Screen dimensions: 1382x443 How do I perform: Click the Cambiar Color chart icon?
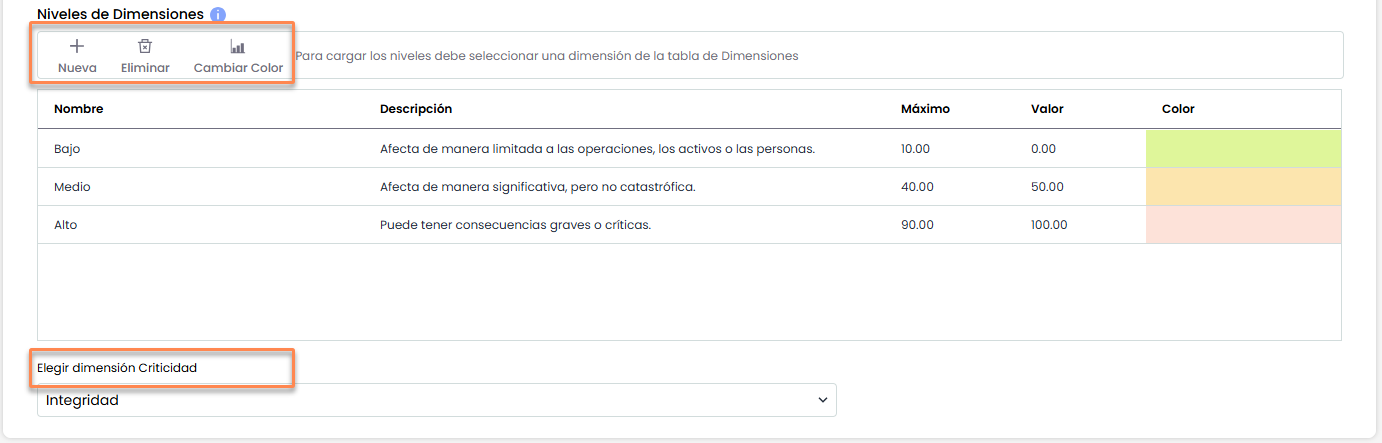tap(238, 47)
